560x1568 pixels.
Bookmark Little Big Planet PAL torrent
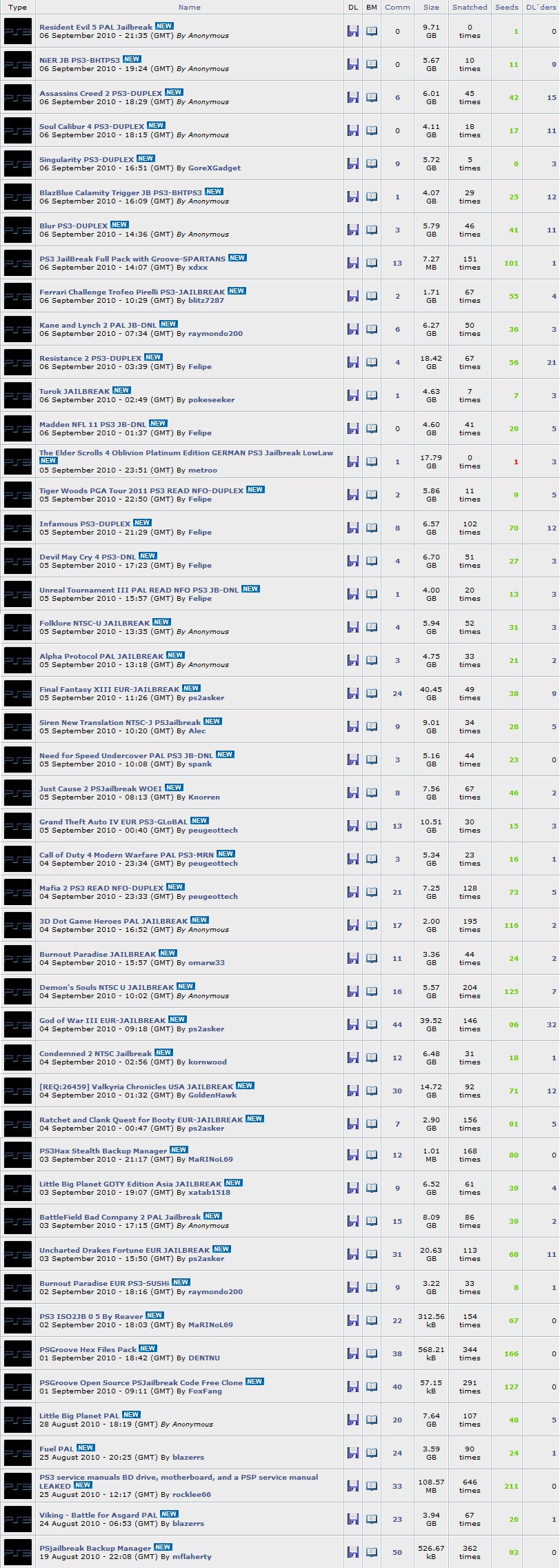point(372,1420)
